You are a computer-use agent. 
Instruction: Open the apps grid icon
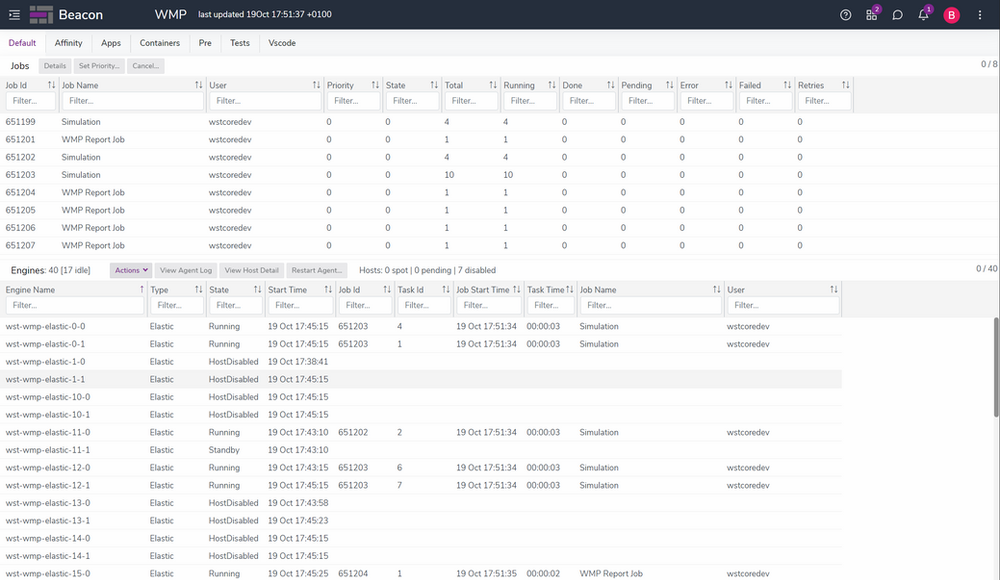pyautogui.click(x=872, y=15)
